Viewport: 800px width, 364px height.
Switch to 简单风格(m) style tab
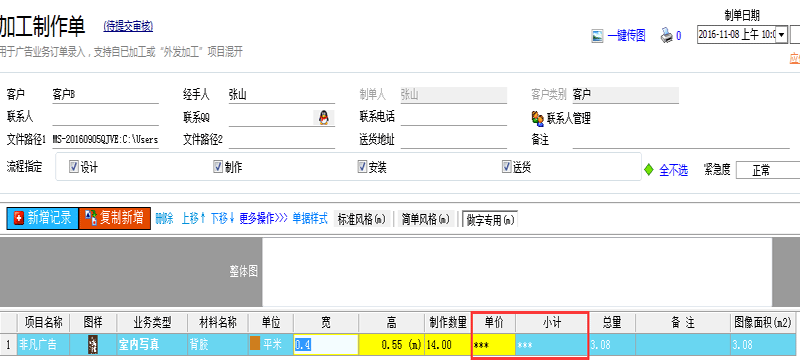pyautogui.click(x=426, y=219)
